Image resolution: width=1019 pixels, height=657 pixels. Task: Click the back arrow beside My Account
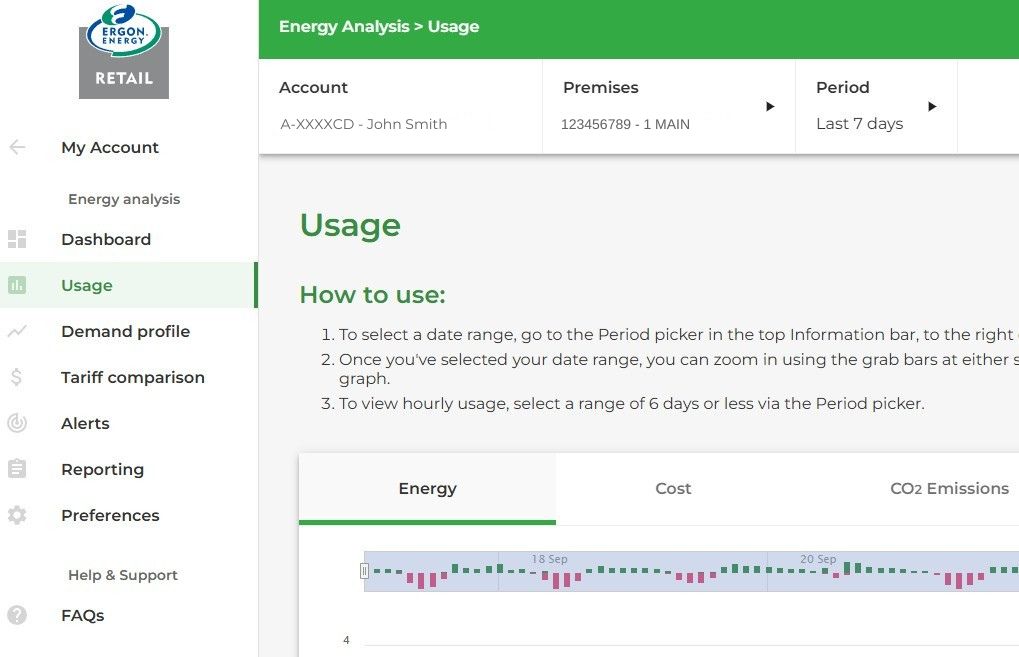point(16,147)
